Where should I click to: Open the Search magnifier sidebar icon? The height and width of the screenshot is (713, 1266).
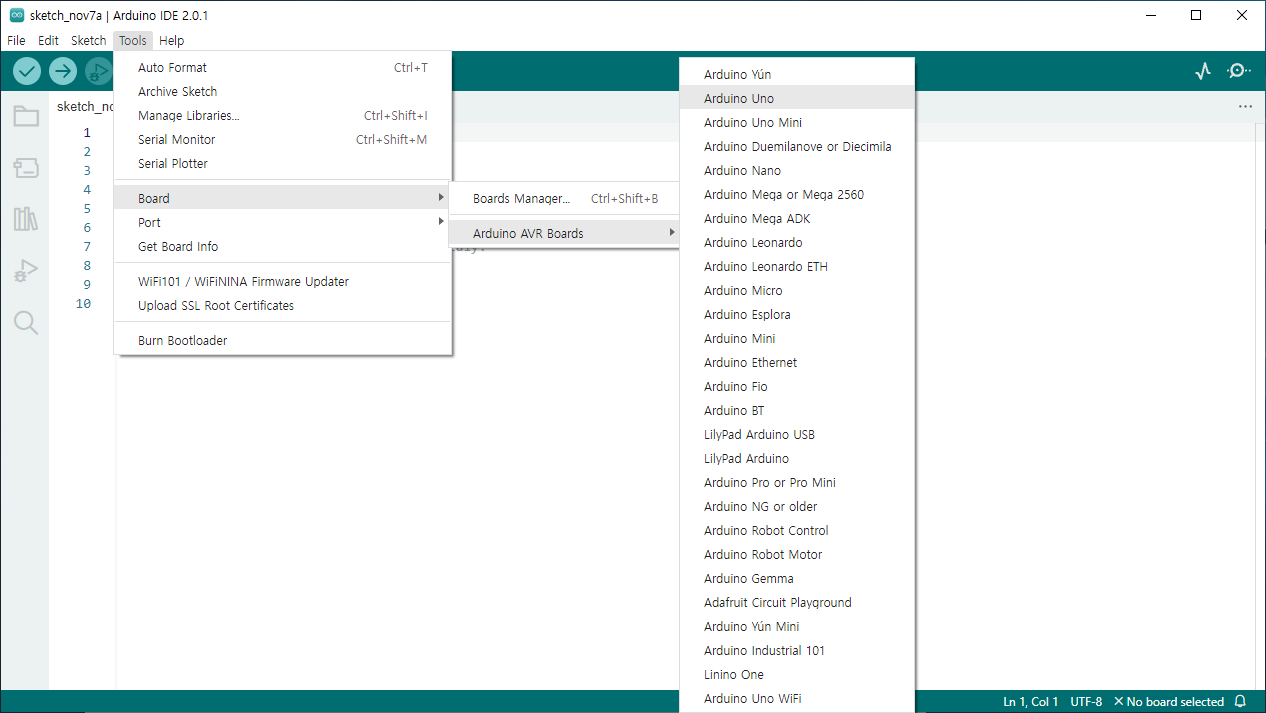tap(26, 322)
